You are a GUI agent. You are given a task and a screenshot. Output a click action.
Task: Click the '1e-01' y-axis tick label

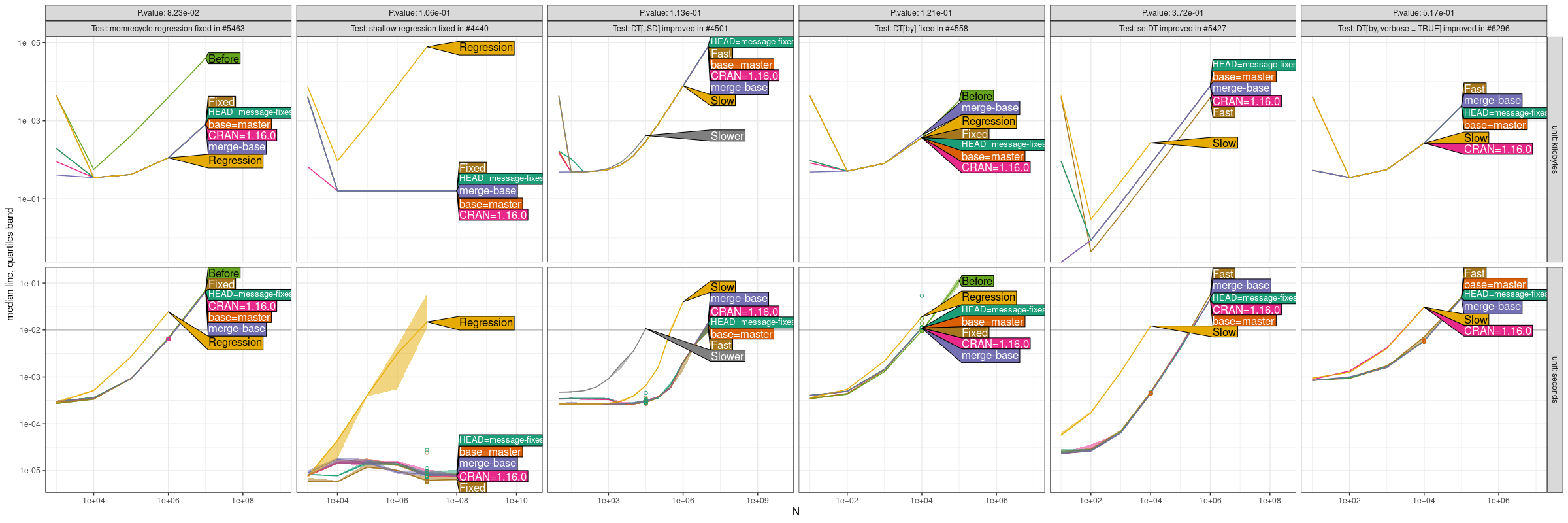pyautogui.click(x=29, y=284)
